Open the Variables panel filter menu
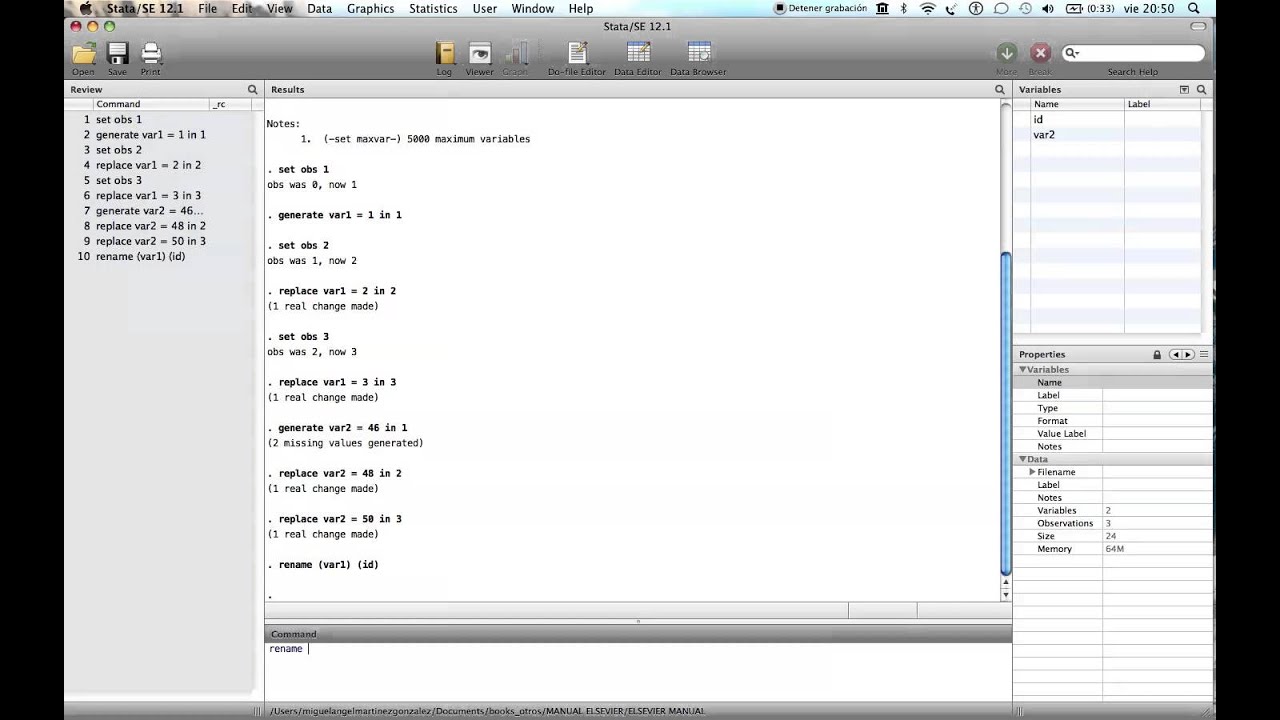 [x=1185, y=89]
